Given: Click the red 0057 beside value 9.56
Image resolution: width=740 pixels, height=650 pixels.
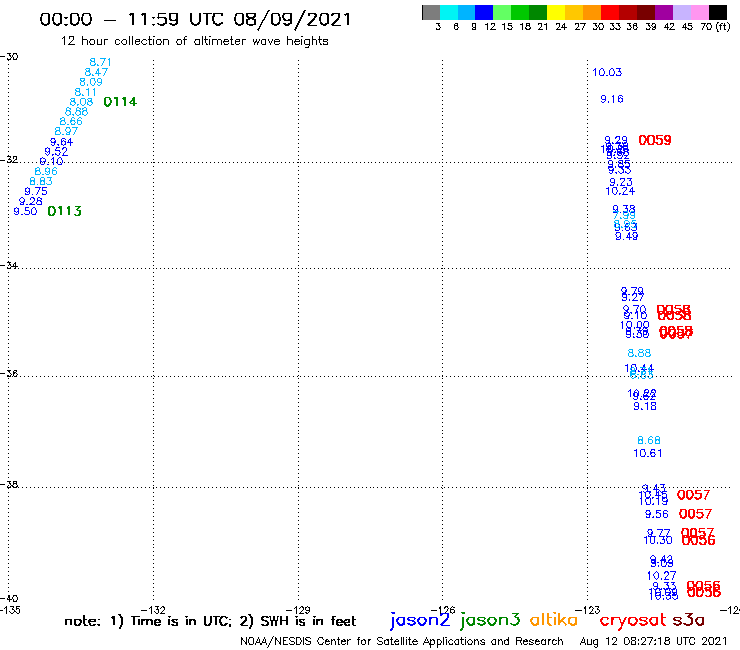Looking at the screenshot, I should (x=695, y=514).
